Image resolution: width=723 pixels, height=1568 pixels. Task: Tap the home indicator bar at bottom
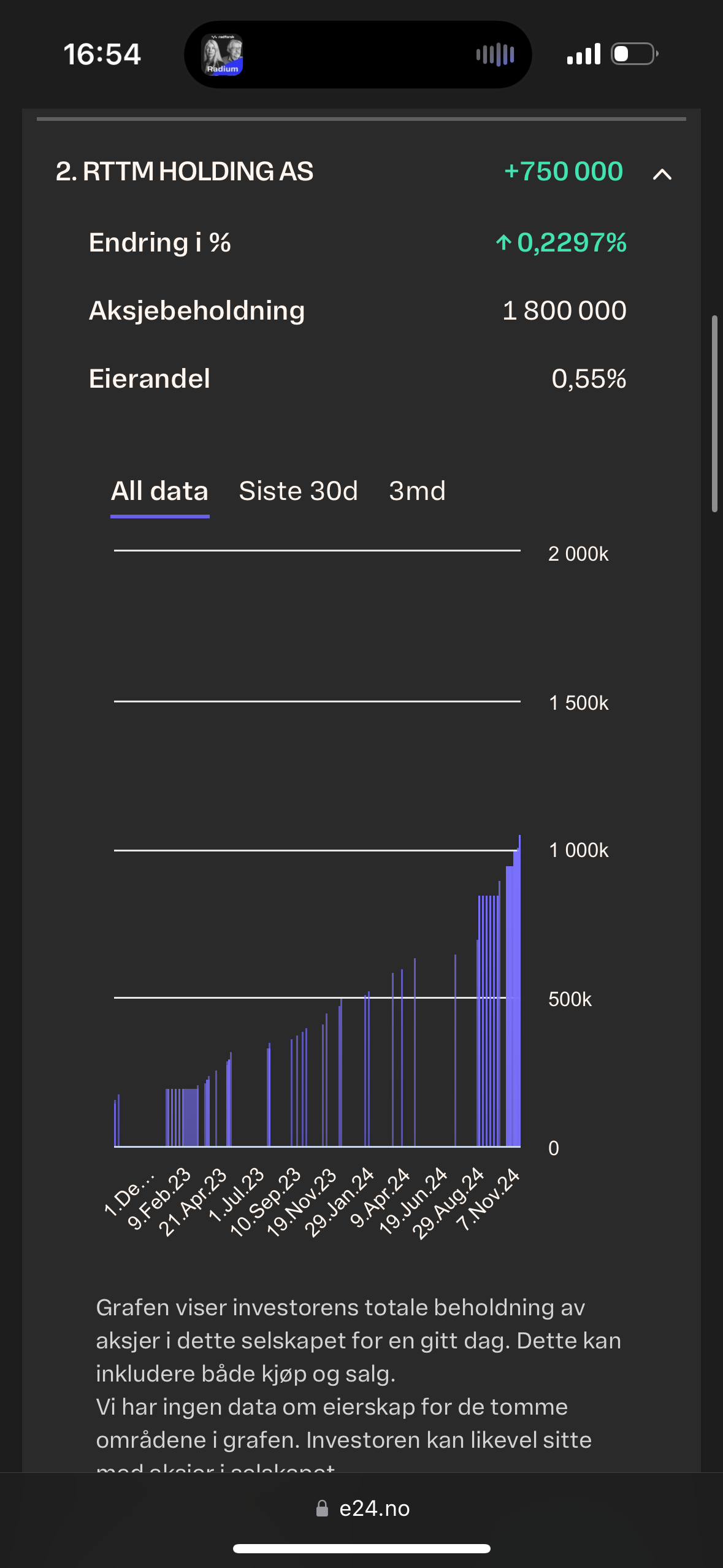pyautogui.click(x=362, y=1548)
